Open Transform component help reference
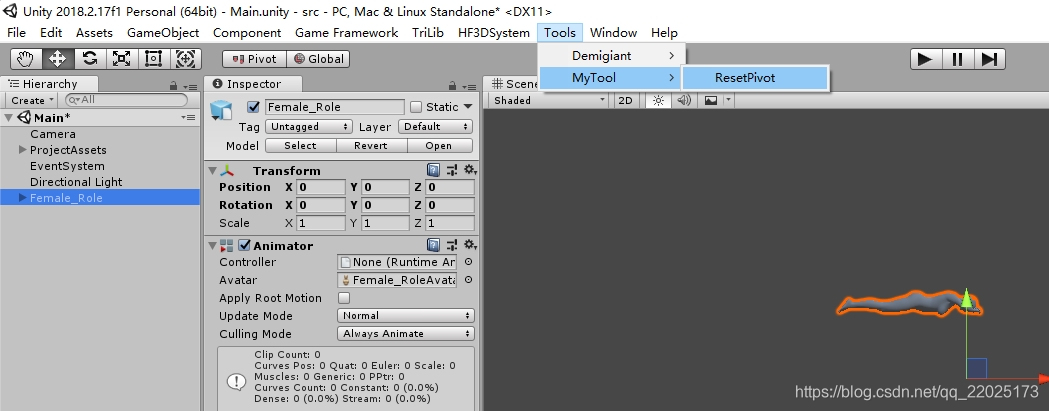 [x=434, y=170]
